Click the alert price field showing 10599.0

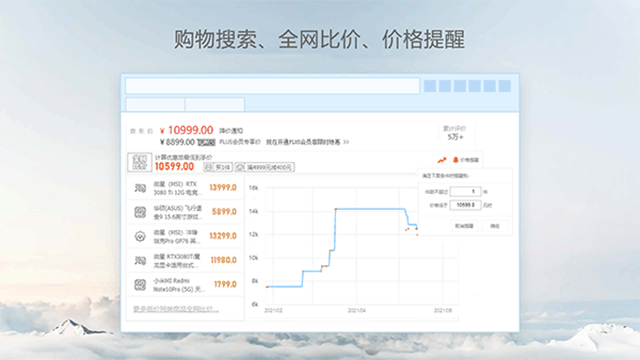pyautogui.click(x=465, y=205)
